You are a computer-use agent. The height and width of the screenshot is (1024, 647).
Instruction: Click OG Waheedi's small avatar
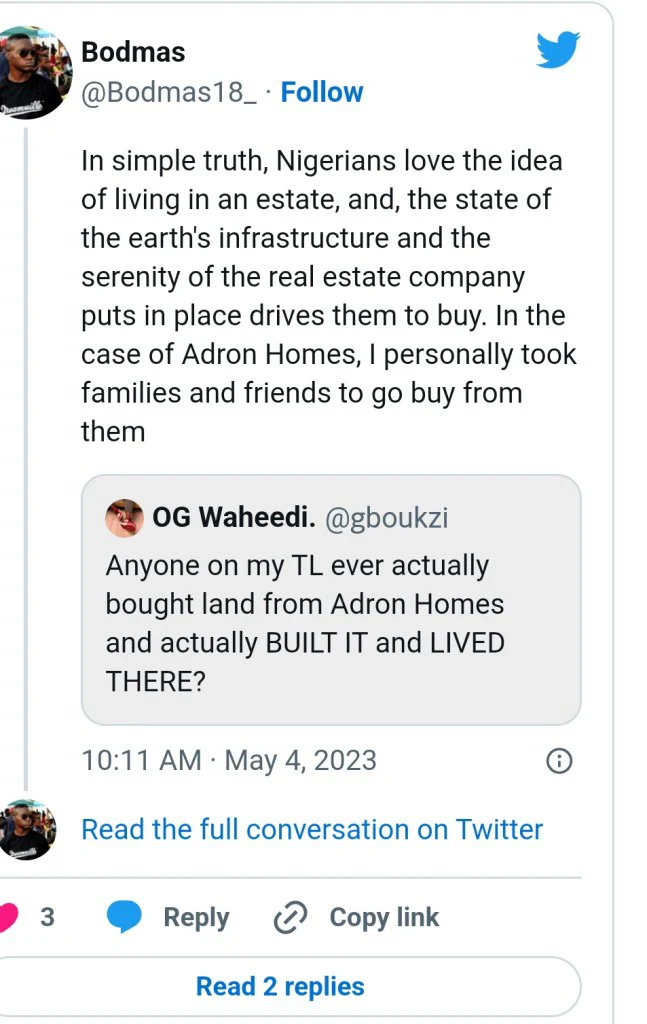(x=125, y=517)
